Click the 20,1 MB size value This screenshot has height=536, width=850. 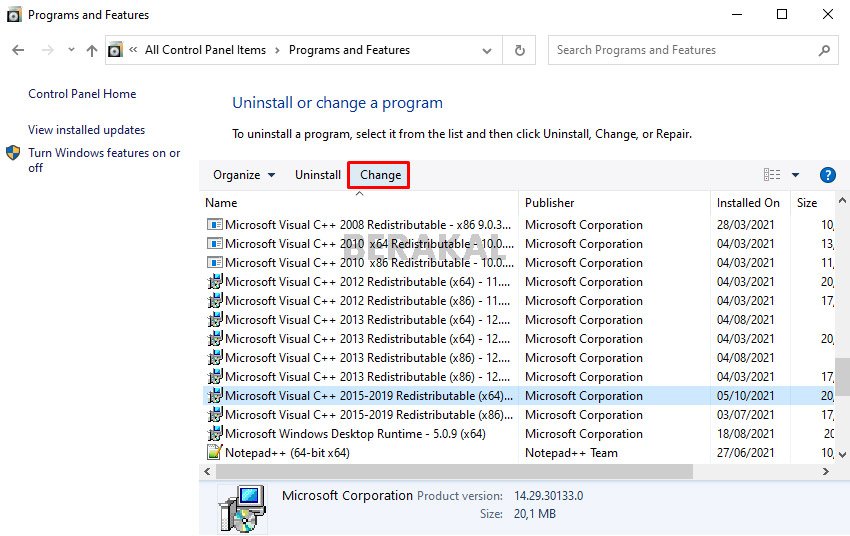click(x=535, y=514)
